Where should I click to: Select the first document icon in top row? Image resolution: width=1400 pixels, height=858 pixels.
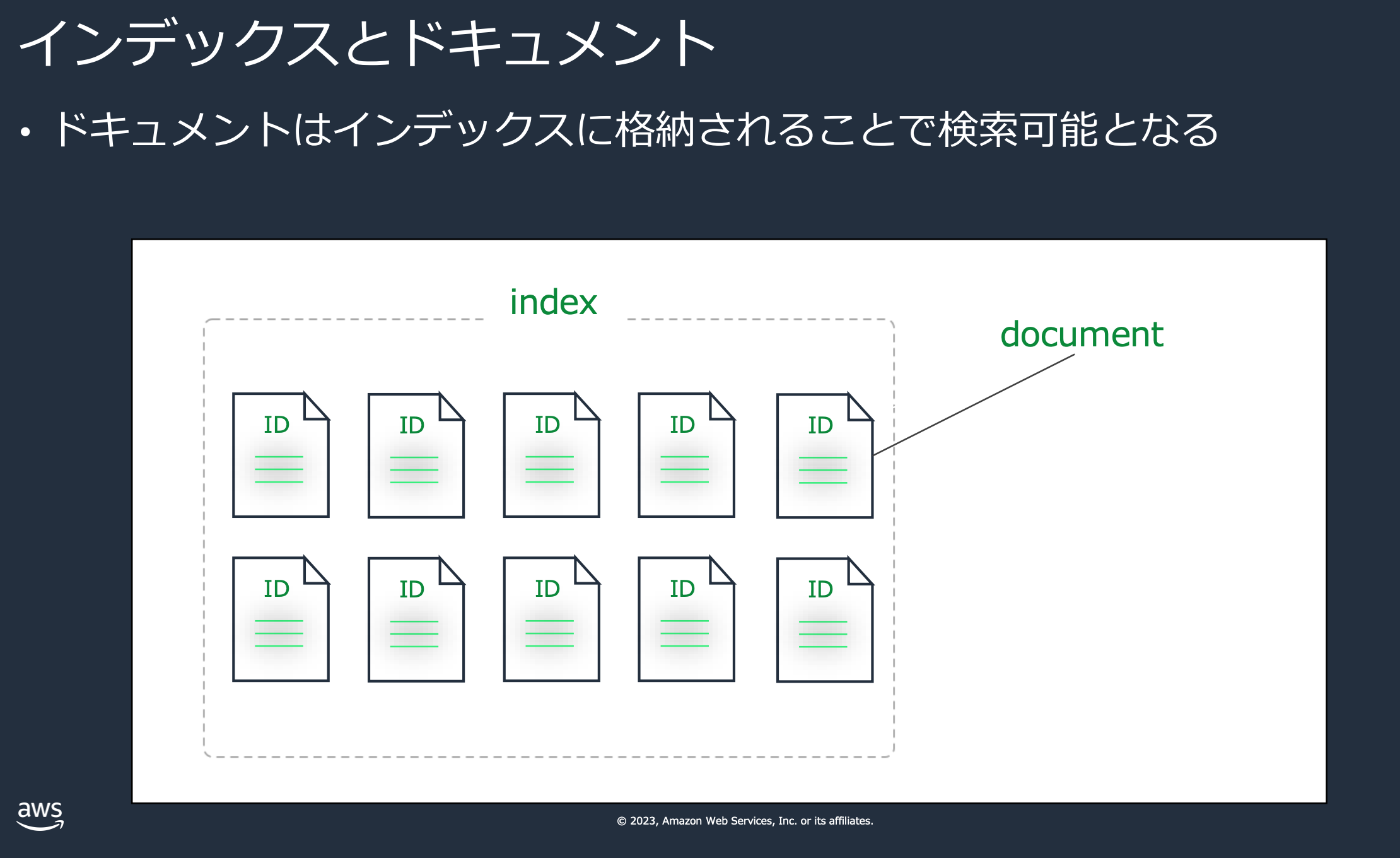click(281, 454)
